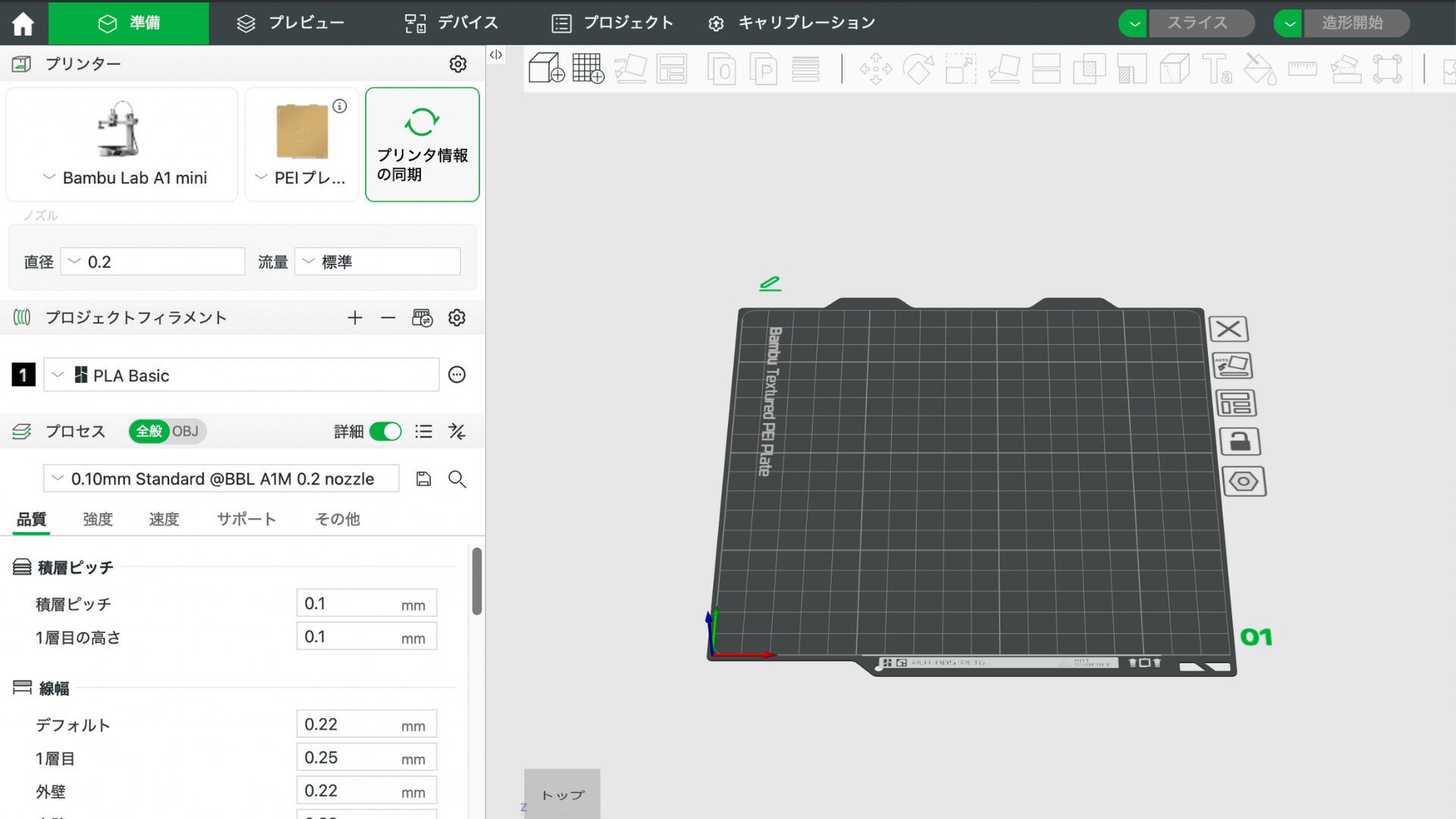Open printer settings gear icon
The width and height of the screenshot is (1456, 819).
coord(457,64)
